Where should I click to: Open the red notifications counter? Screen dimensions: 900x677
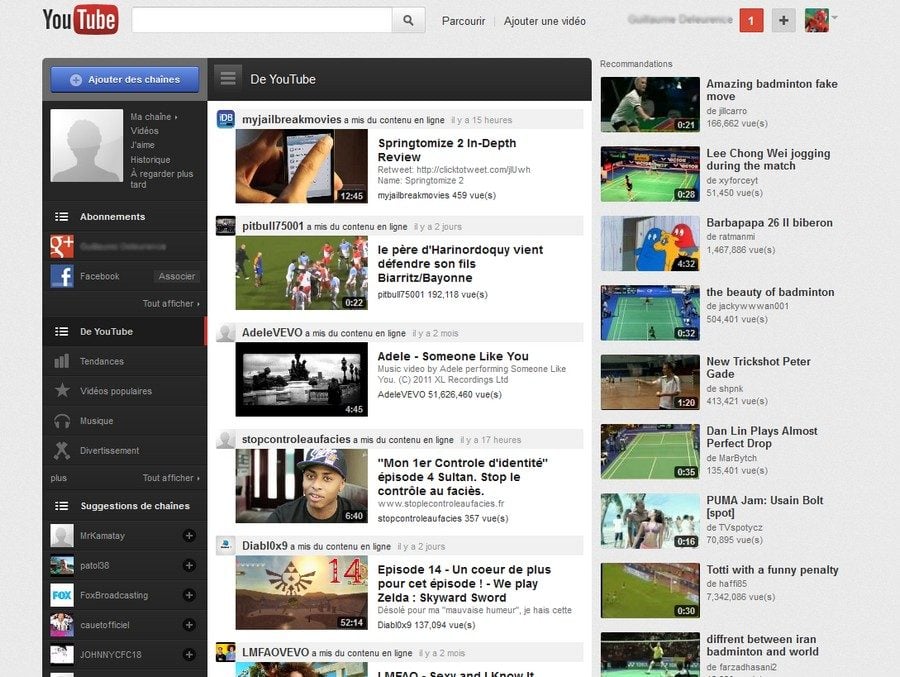(751, 20)
